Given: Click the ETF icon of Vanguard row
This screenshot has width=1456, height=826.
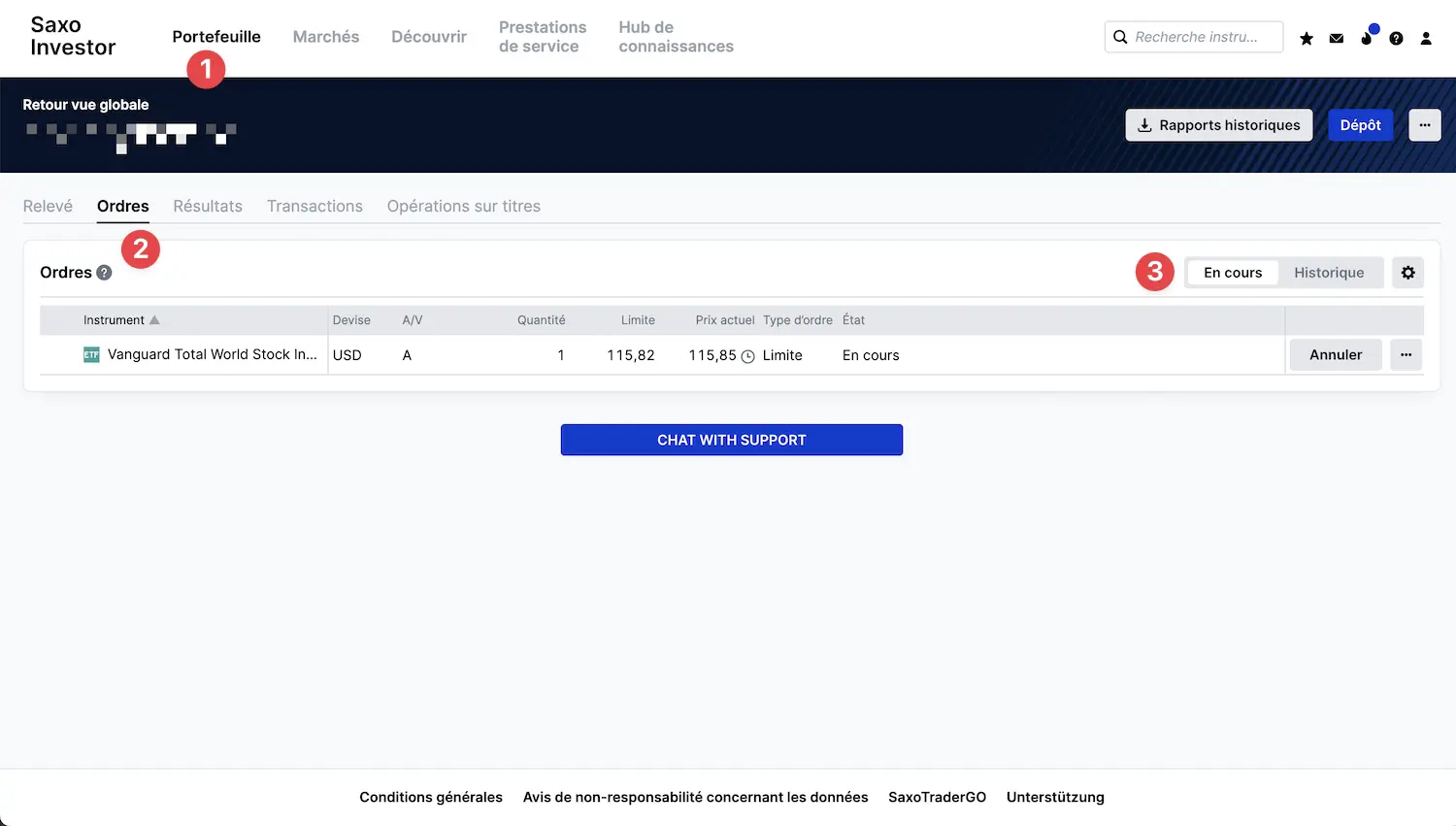Looking at the screenshot, I should coord(91,355).
